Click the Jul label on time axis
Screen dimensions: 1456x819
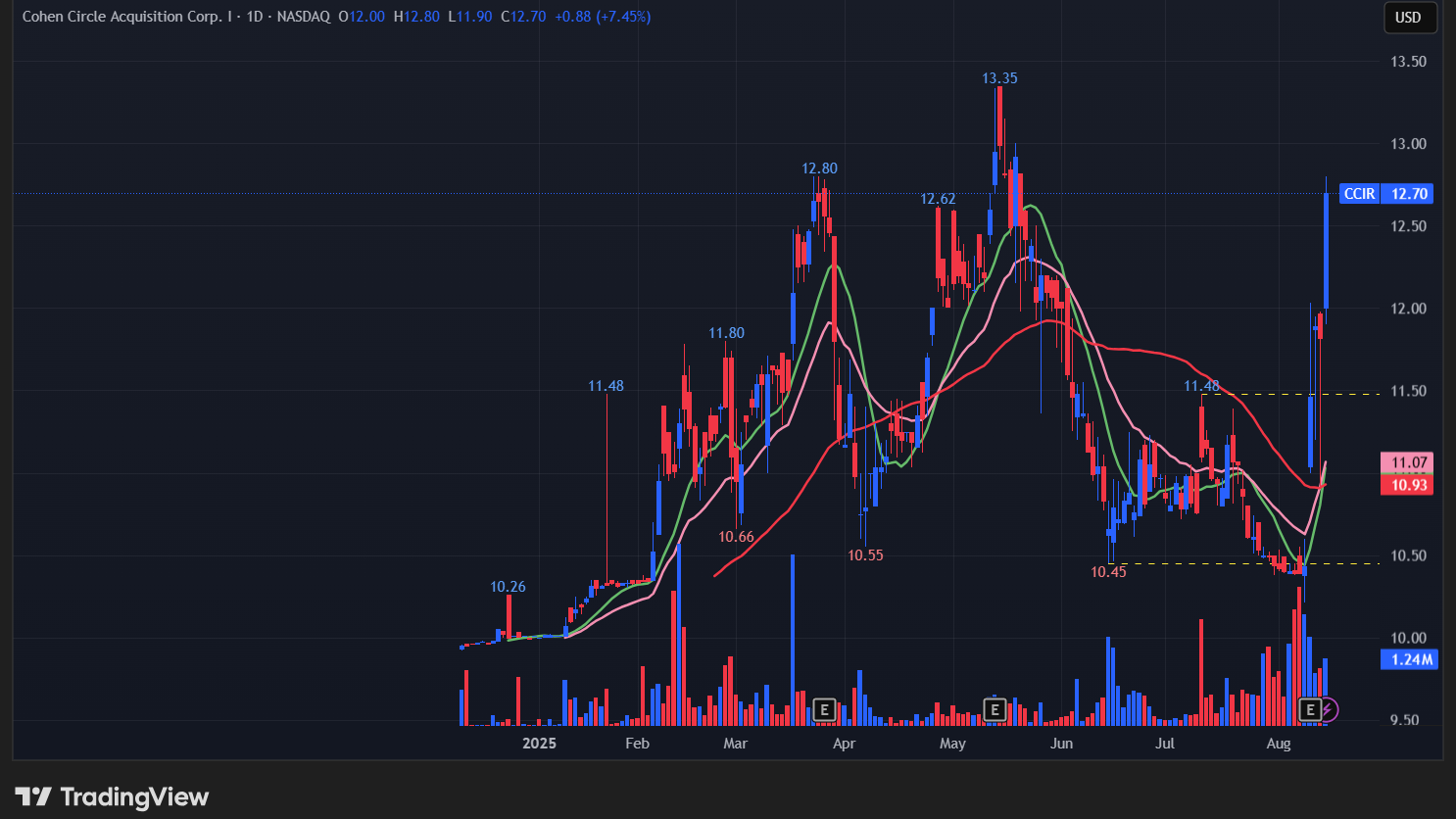pyautogui.click(x=1164, y=744)
